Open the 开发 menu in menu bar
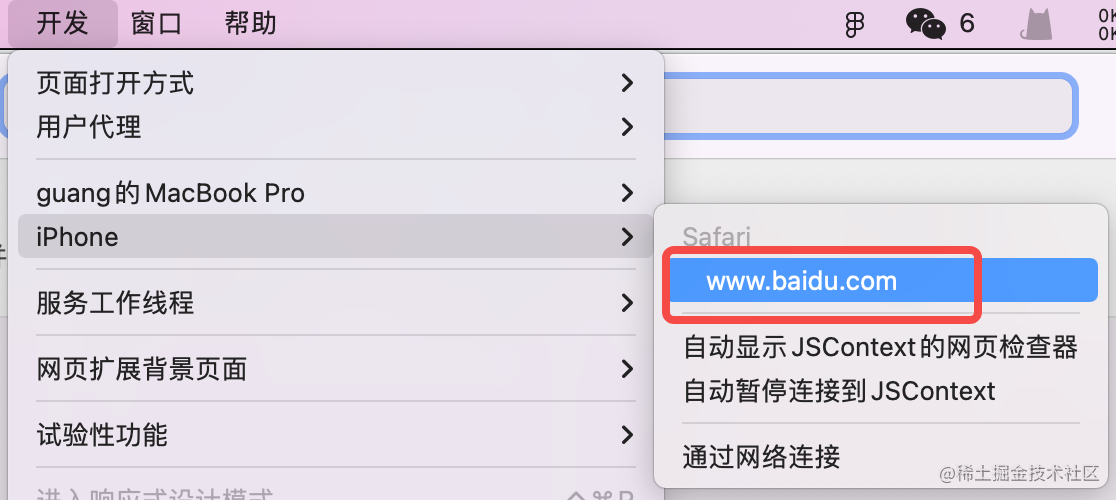Viewport: 1116px width, 500px height. [63, 23]
